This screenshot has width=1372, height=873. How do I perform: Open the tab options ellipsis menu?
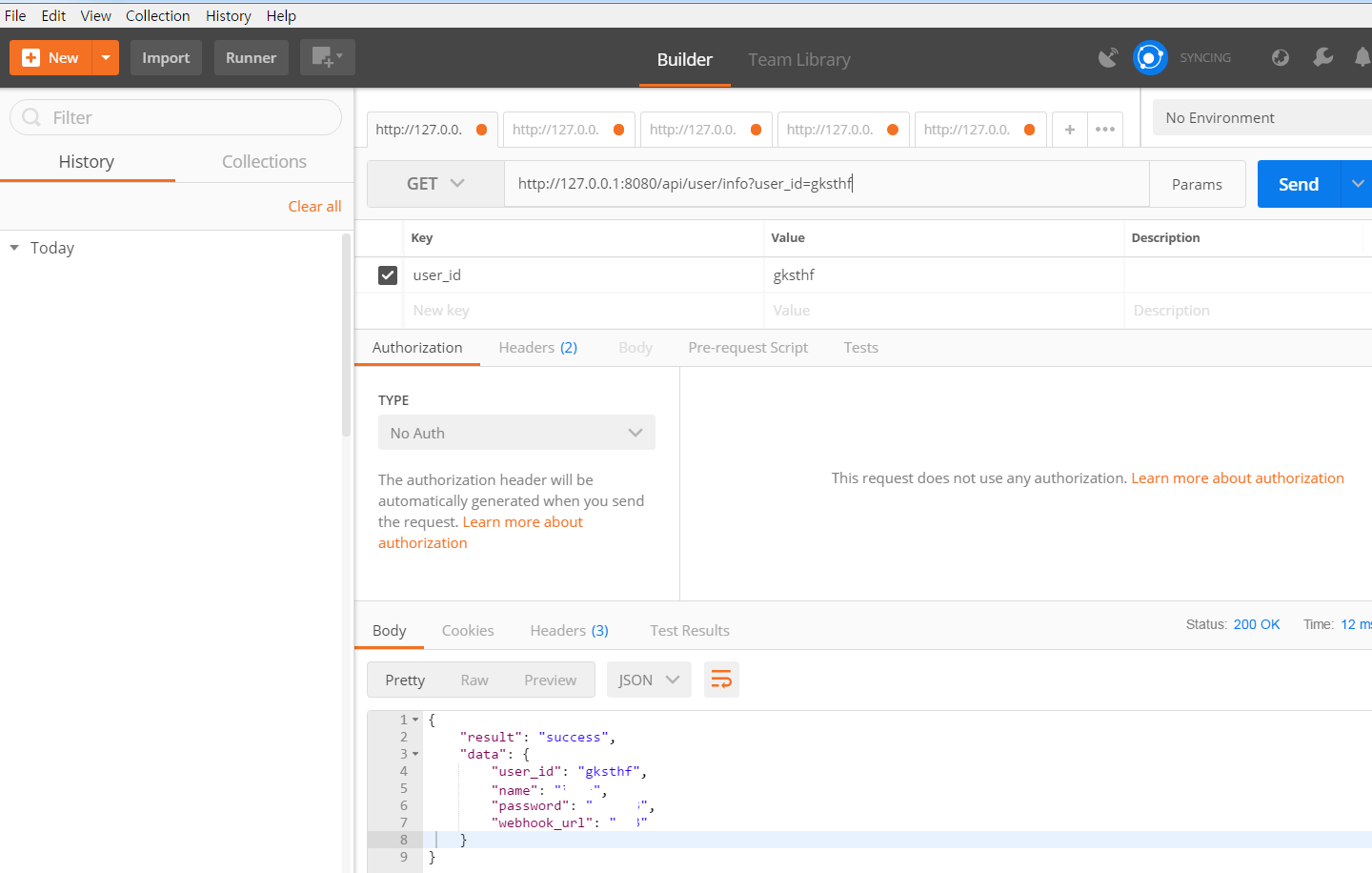tap(1105, 130)
